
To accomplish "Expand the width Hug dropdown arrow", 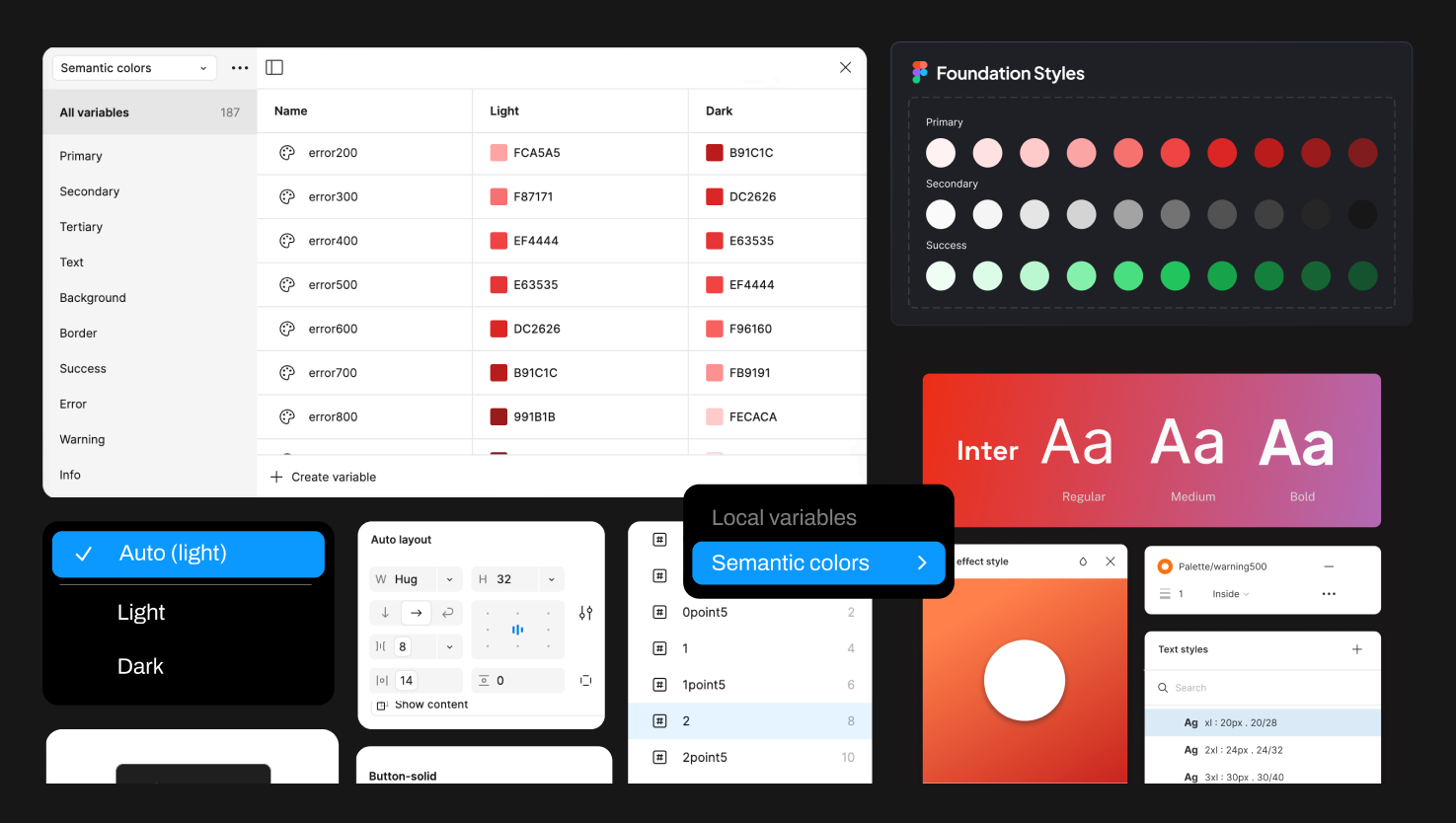I will coord(449,579).
